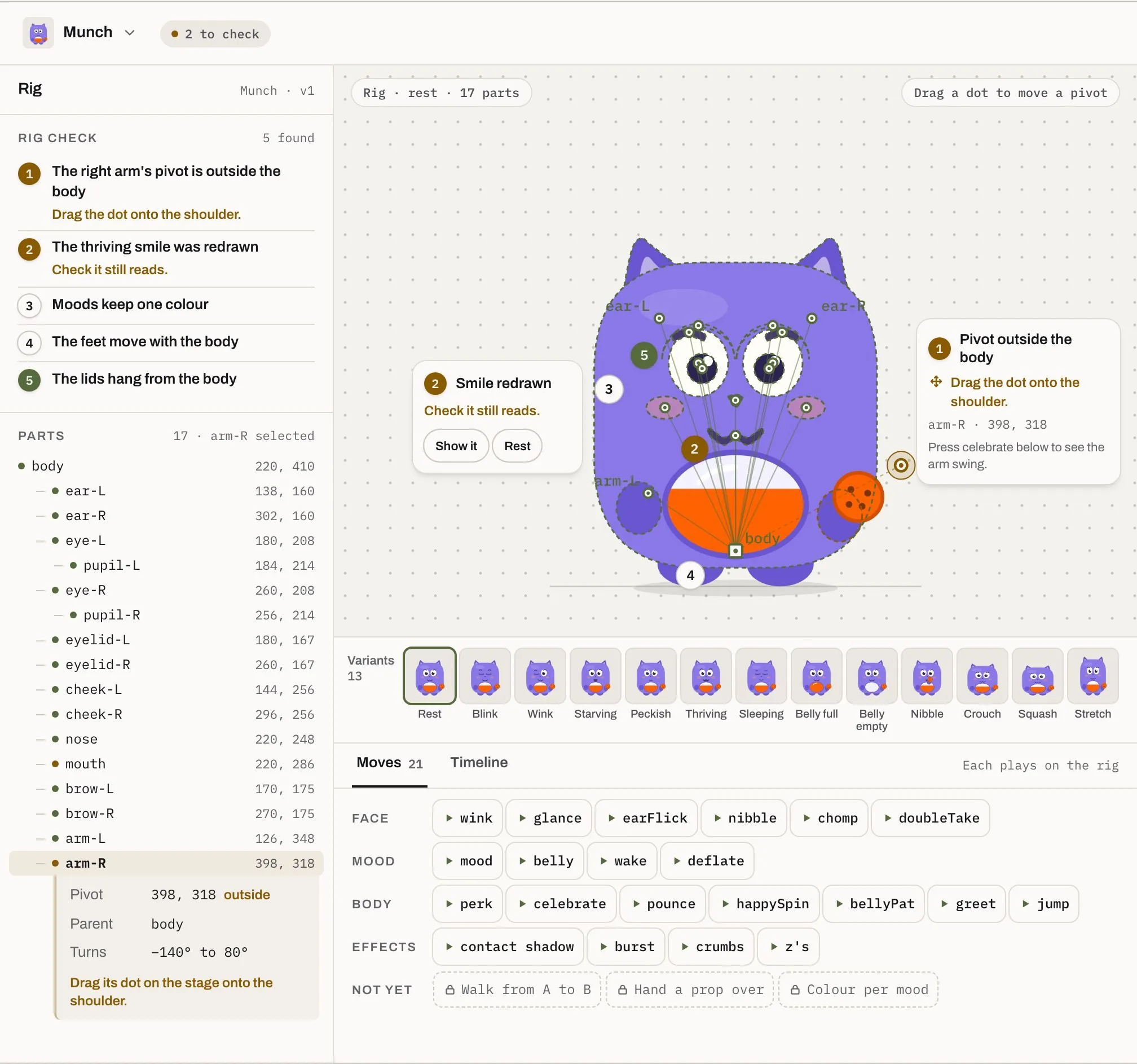The image size is (1137, 1064).
Task: Open rig check item 3 Moods keep one colour
Action: point(166,305)
